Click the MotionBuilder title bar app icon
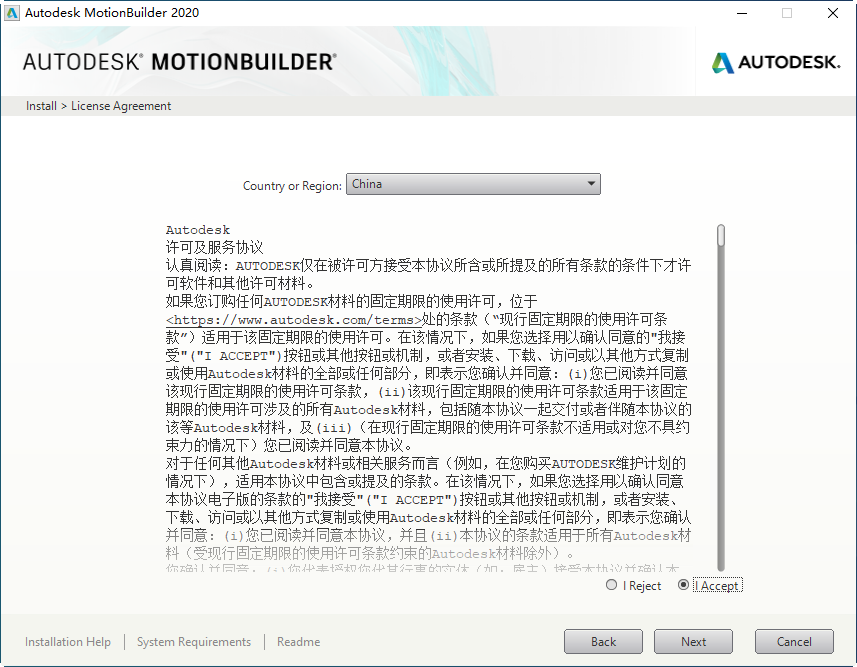The width and height of the screenshot is (857, 667). click(x=12, y=13)
